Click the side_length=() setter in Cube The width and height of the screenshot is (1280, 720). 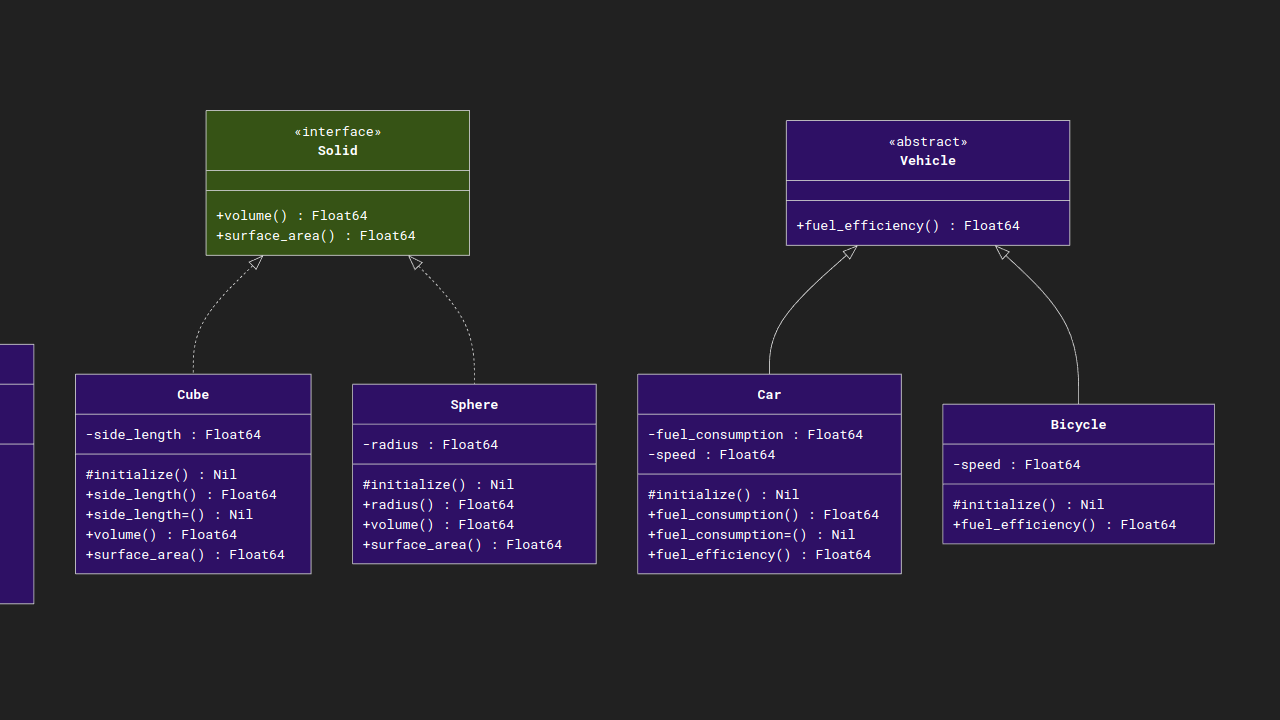coord(169,515)
